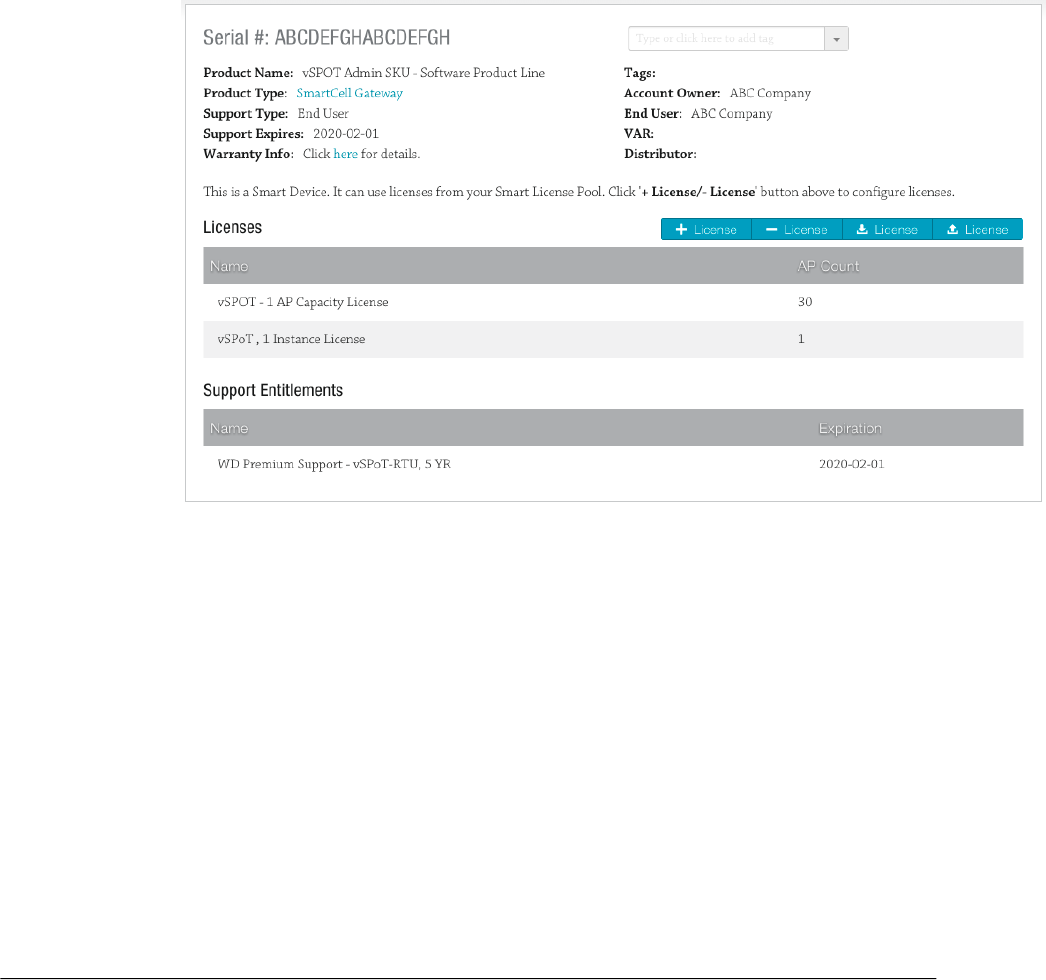This screenshot has height=980, width=1046.
Task: Click the Licenses section heading
Action: tap(232, 227)
